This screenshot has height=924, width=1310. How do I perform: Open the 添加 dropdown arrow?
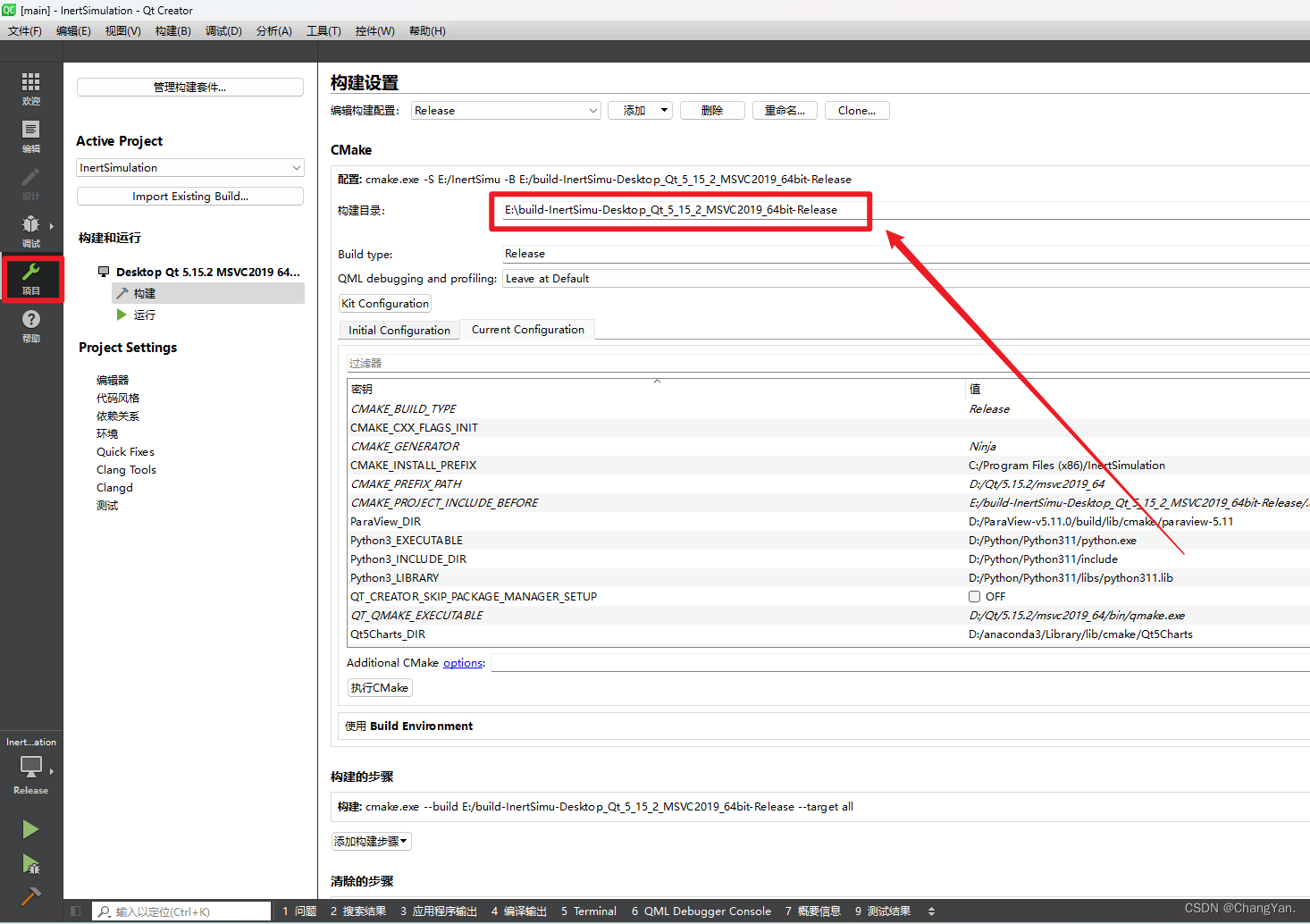(664, 111)
